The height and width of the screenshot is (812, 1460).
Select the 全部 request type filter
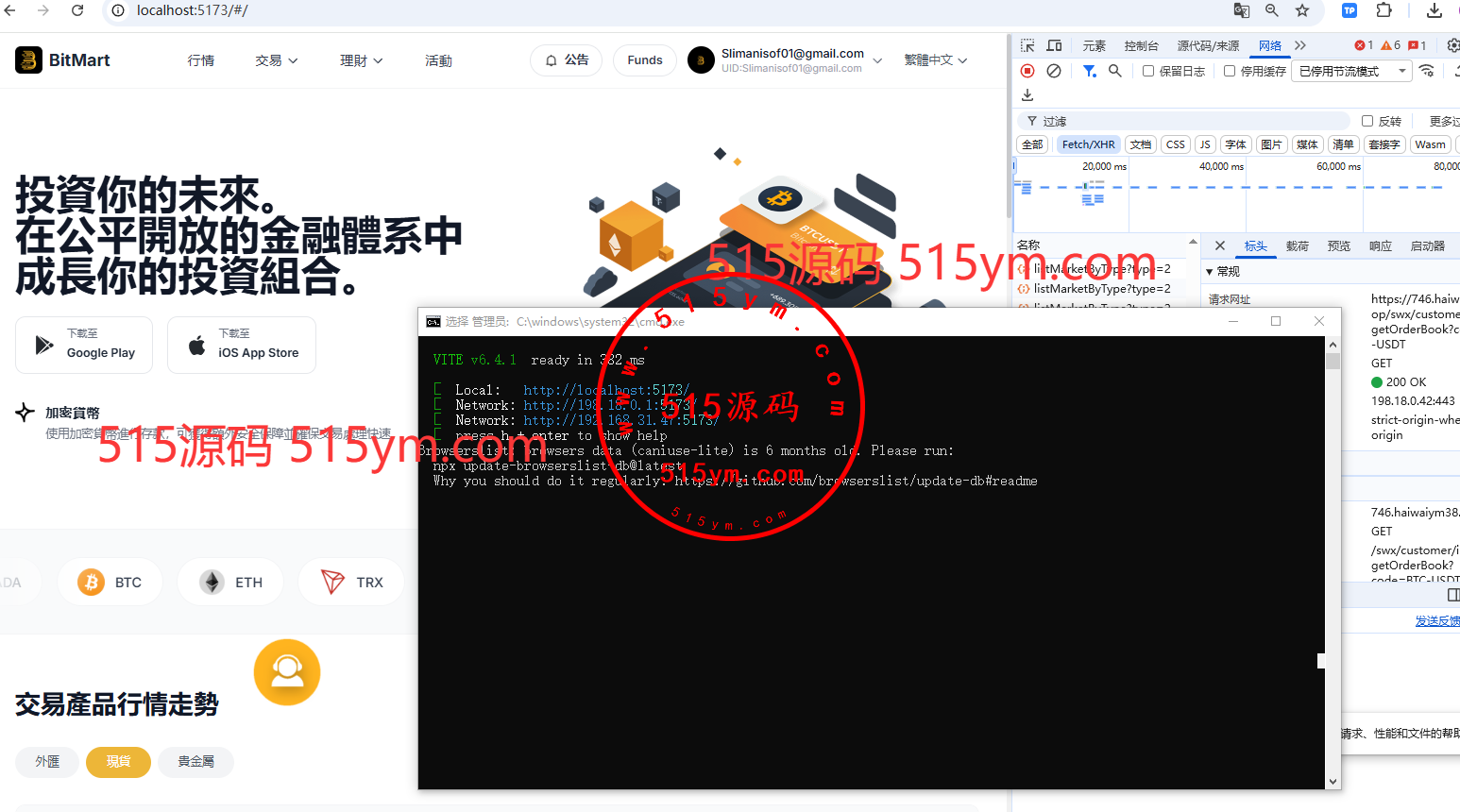(x=1032, y=144)
